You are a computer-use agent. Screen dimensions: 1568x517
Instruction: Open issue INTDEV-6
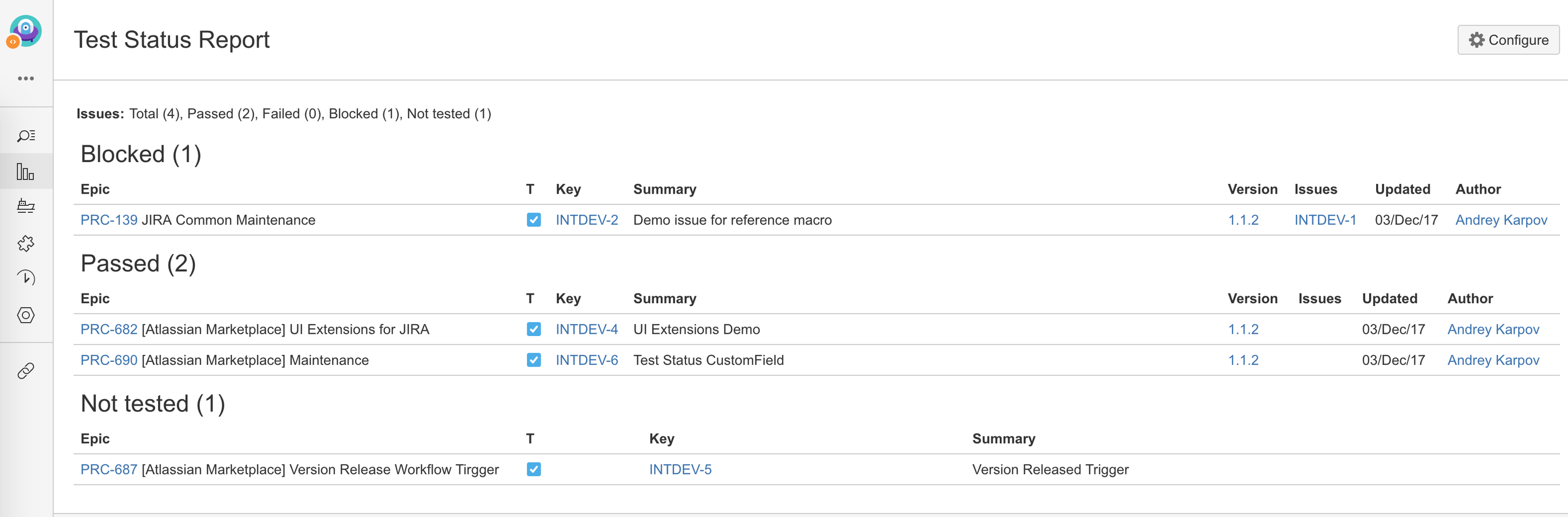click(x=587, y=360)
